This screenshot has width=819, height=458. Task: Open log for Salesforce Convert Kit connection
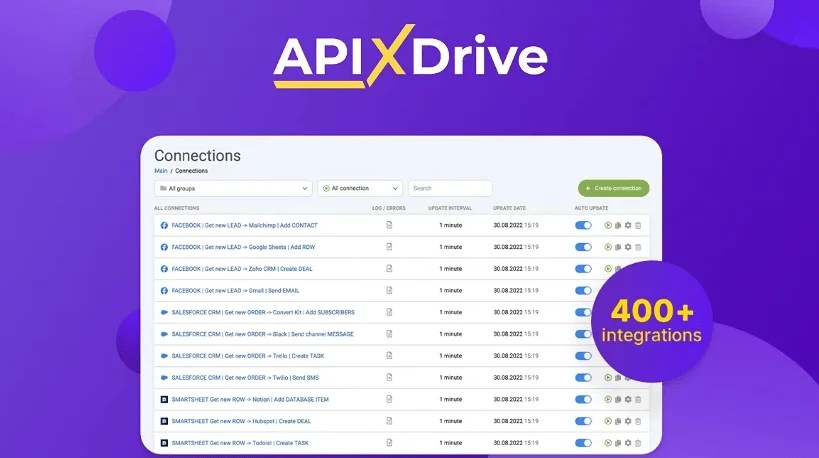(389, 312)
